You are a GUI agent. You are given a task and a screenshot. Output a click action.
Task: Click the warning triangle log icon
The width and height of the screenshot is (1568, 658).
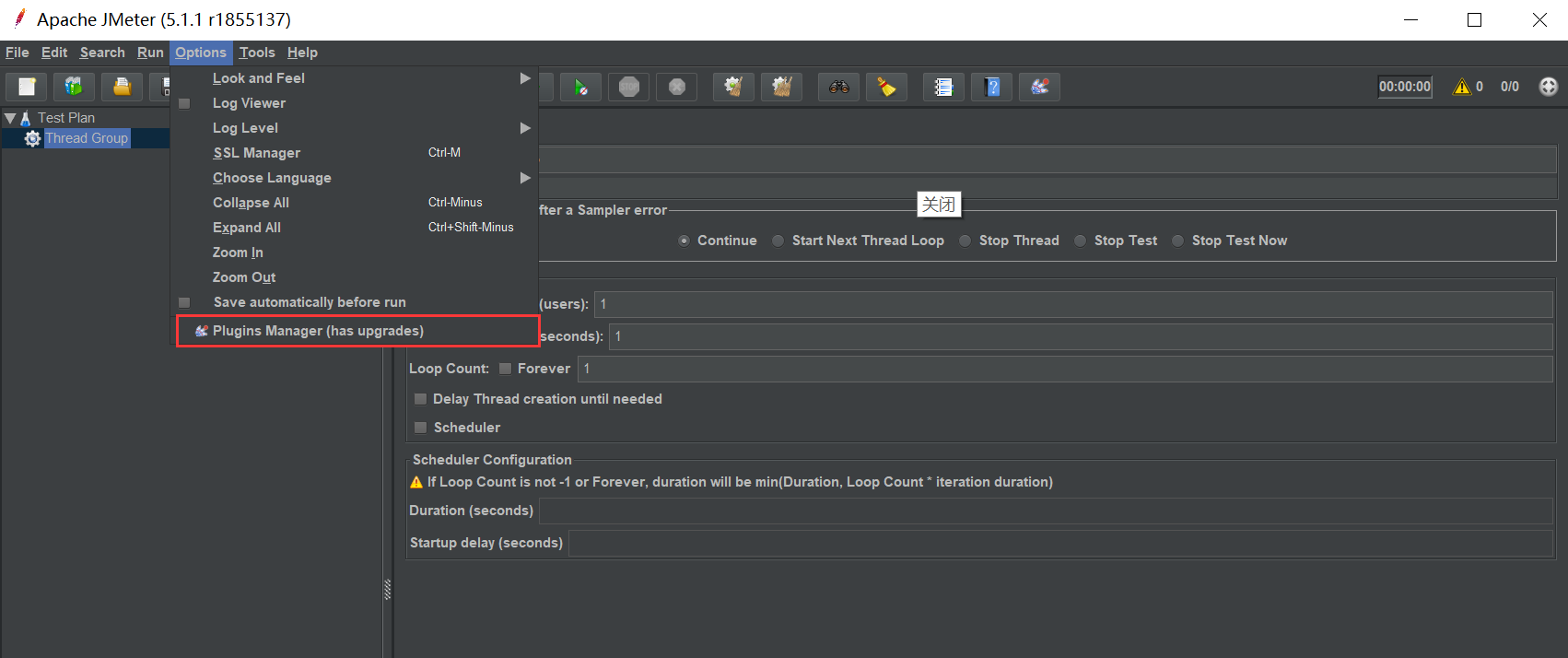tap(1462, 87)
